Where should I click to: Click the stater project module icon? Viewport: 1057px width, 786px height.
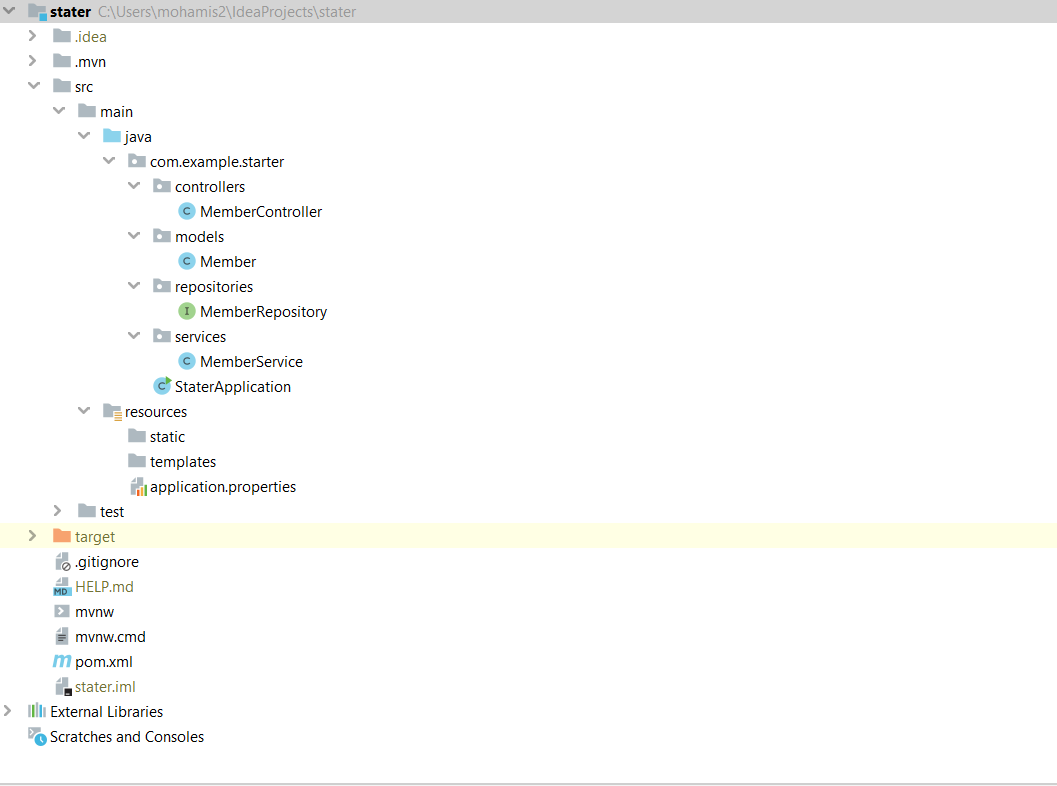38,11
